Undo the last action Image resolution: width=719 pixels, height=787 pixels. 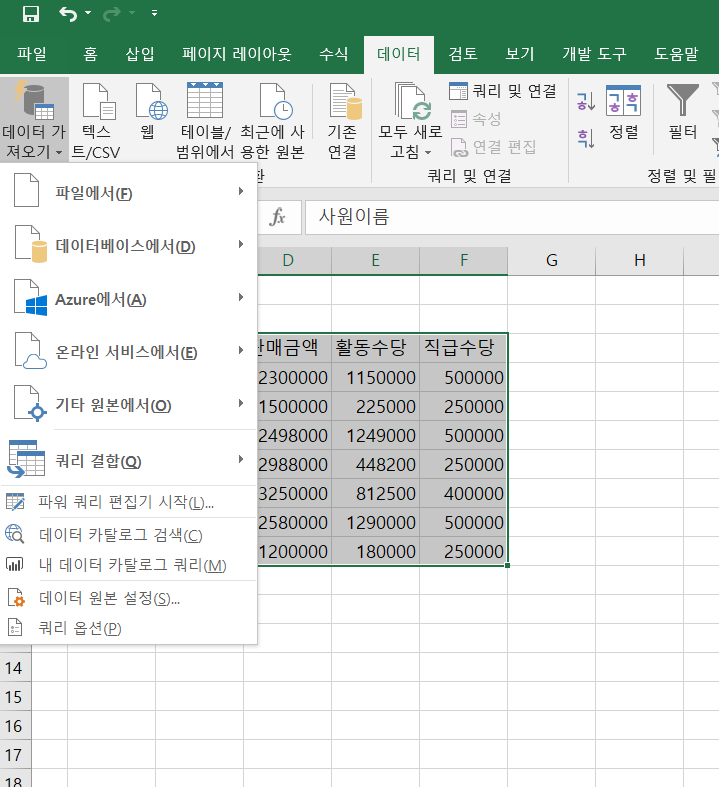[x=68, y=14]
